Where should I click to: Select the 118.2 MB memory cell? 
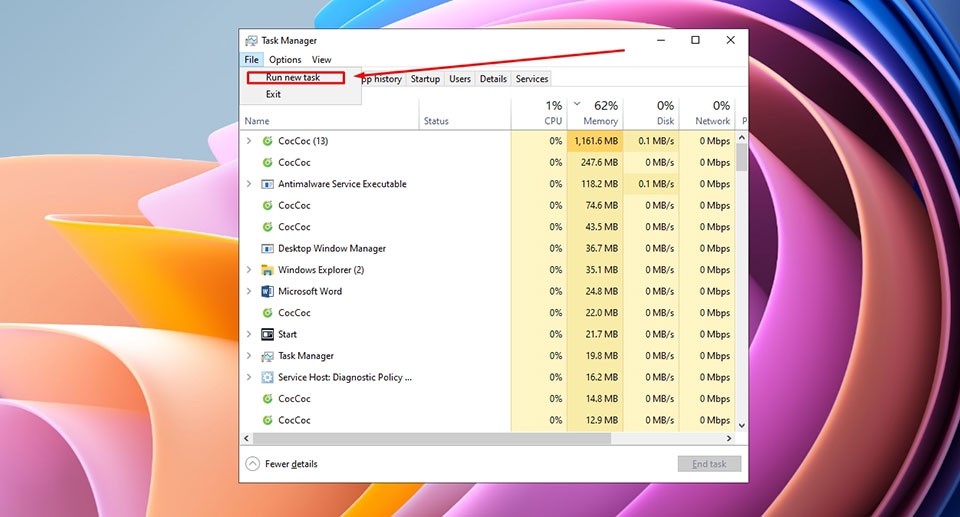coord(595,184)
